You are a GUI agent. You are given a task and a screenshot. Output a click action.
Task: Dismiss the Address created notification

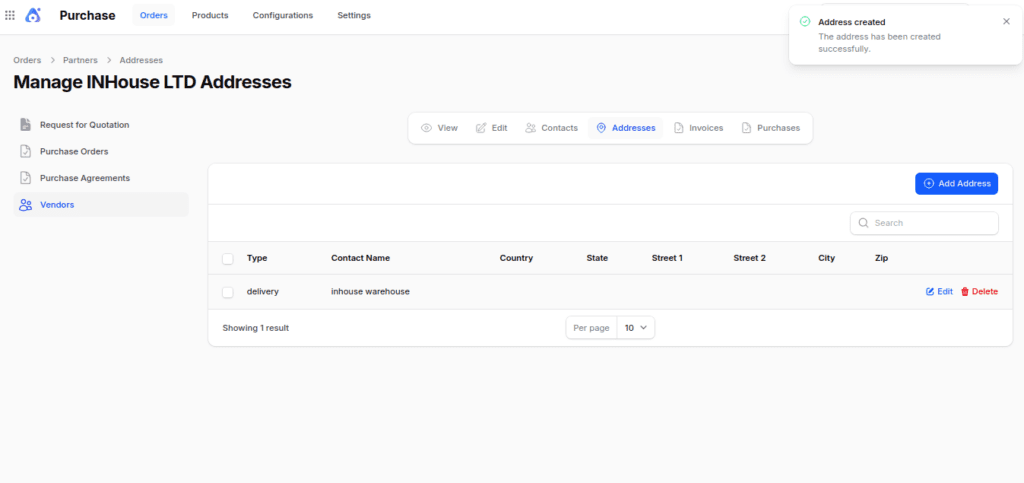tap(1006, 22)
